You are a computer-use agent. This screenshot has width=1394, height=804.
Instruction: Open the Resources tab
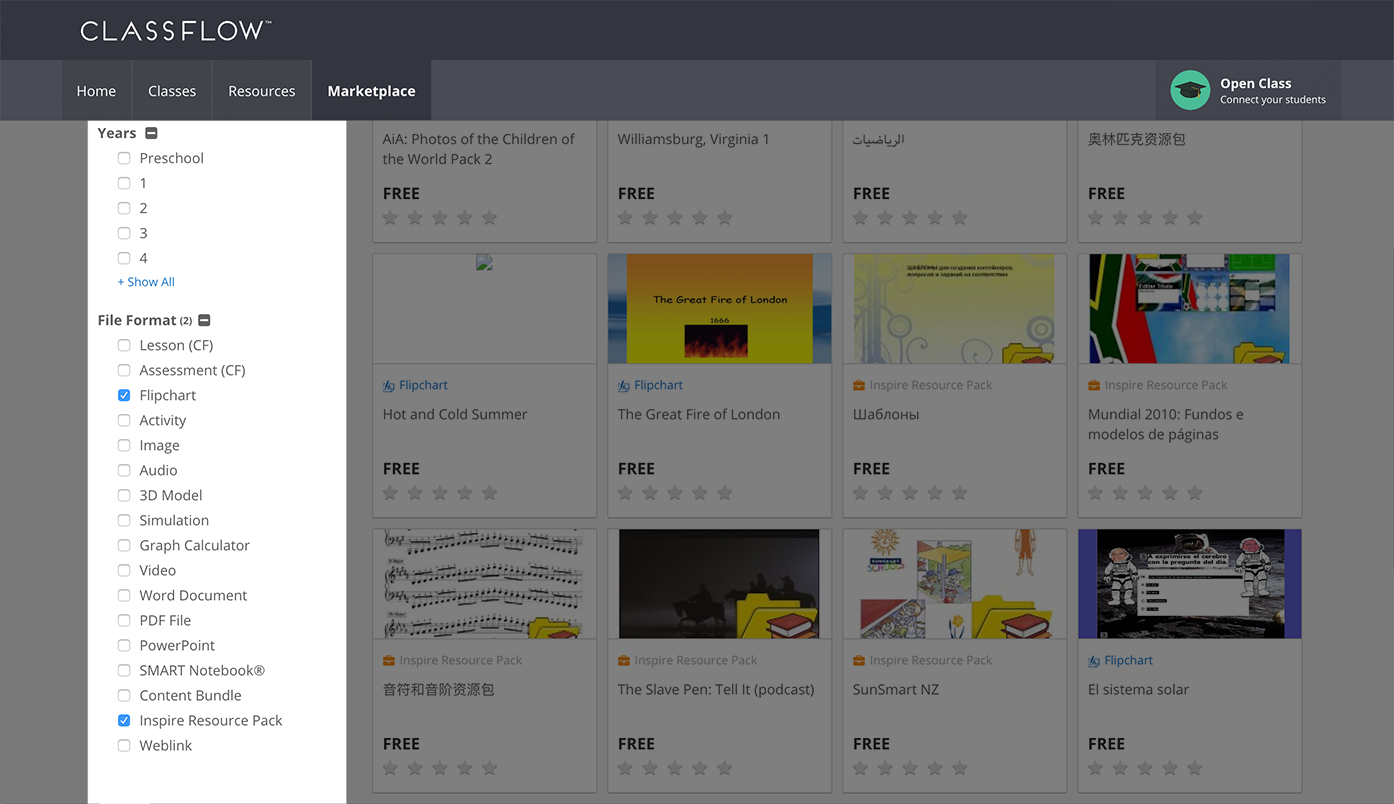point(261,89)
